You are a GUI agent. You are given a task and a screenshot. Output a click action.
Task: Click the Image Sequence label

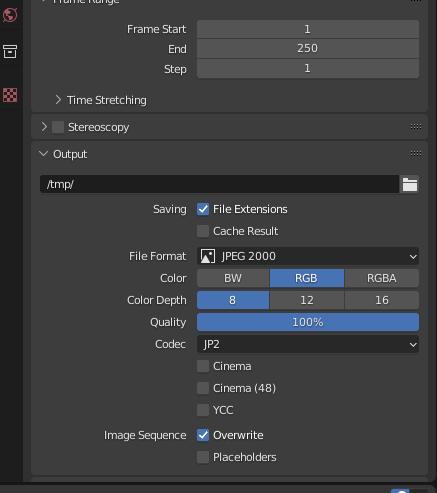click(145, 435)
